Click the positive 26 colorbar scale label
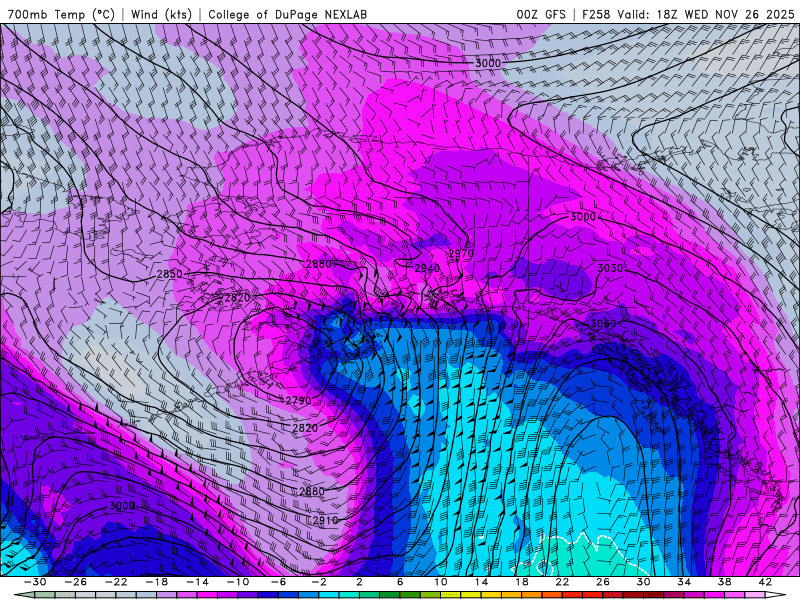The height and width of the screenshot is (600, 800). pyautogui.click(x=603, y=582)
